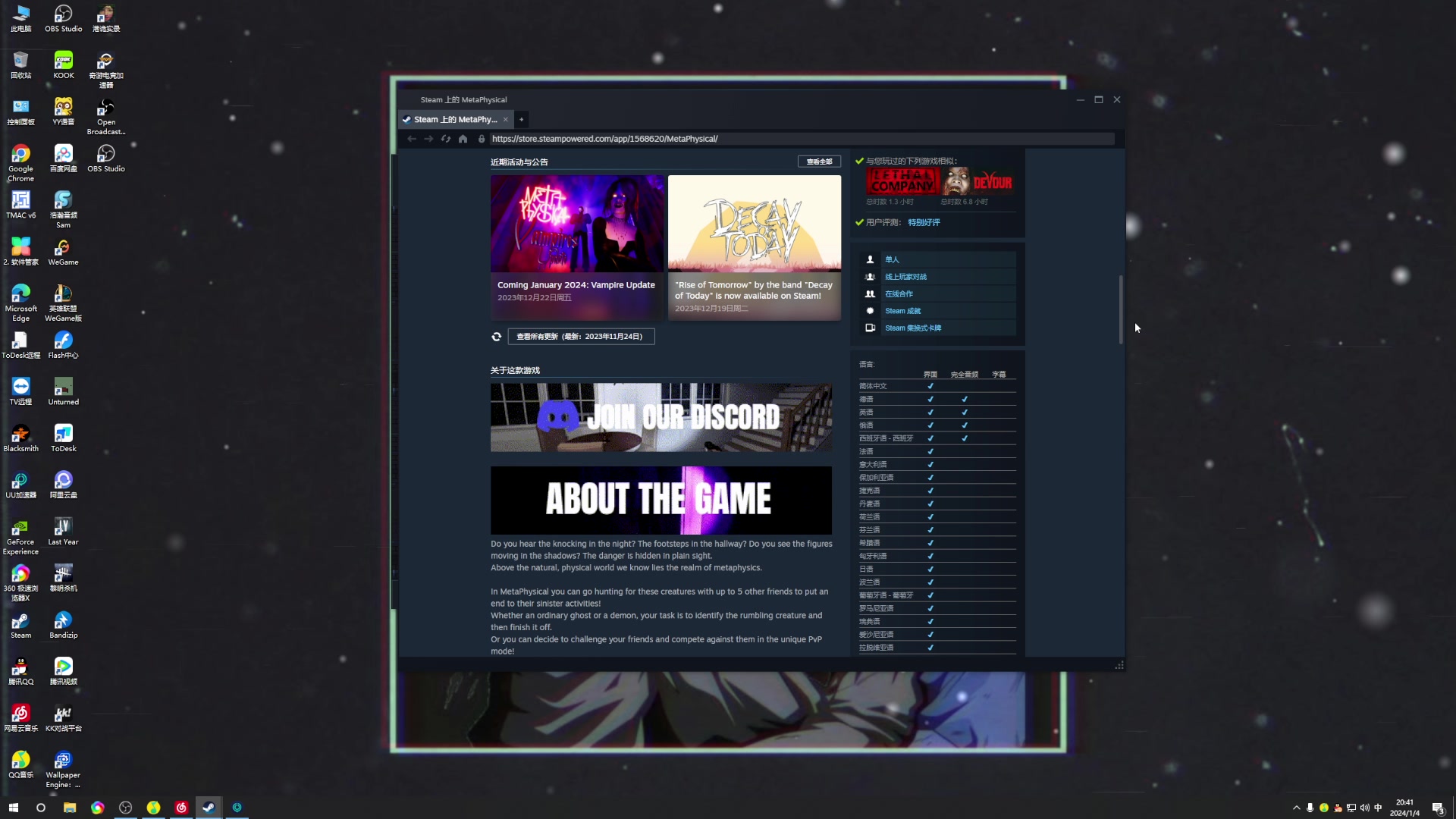Click the browser forward arrow
This screenshot has width=1456, height=819.
coord(428,139)
